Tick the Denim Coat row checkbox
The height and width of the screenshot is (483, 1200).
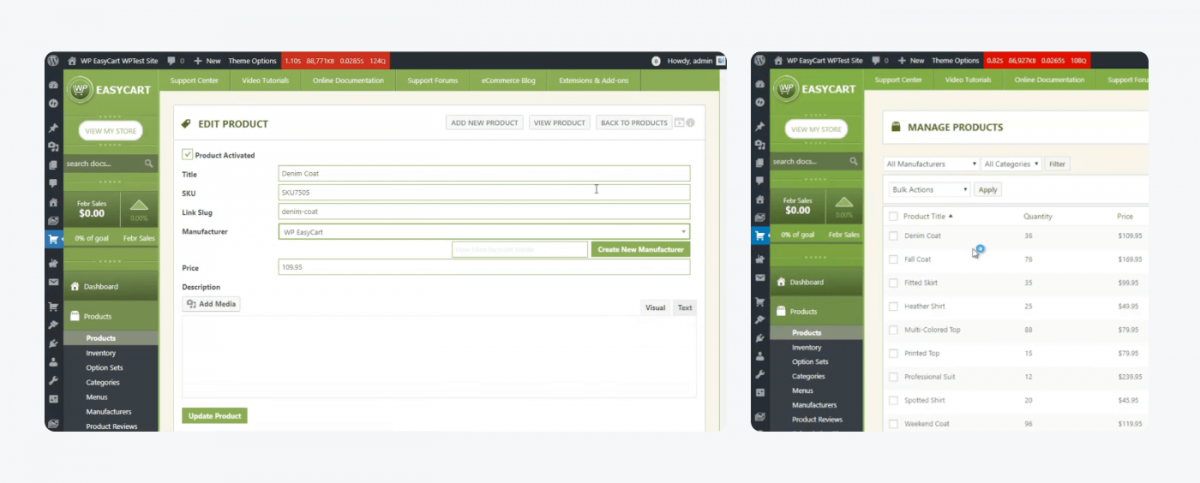pos(893,236)
